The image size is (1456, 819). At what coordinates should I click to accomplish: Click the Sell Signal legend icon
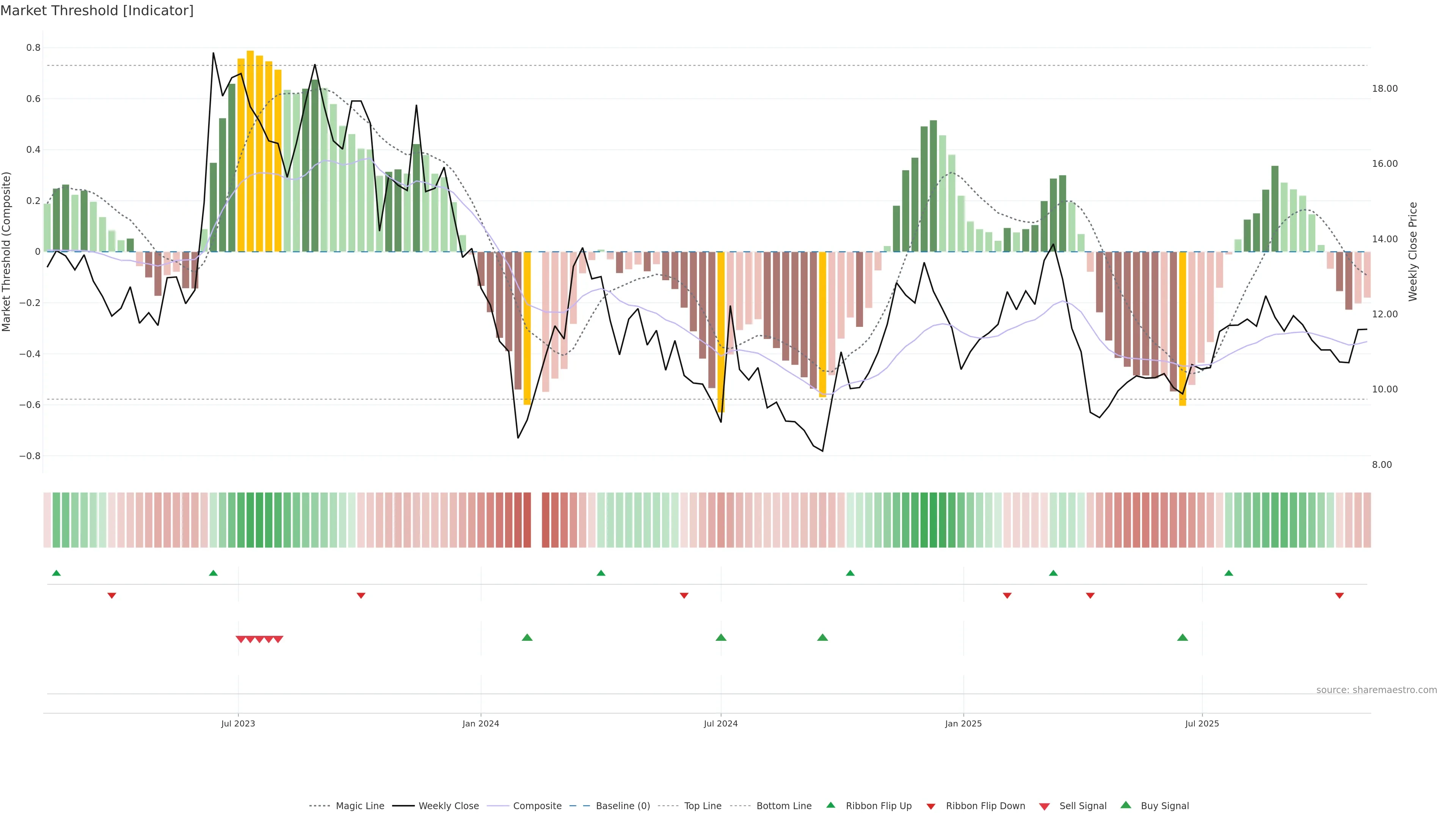[x=1044, y=806]
